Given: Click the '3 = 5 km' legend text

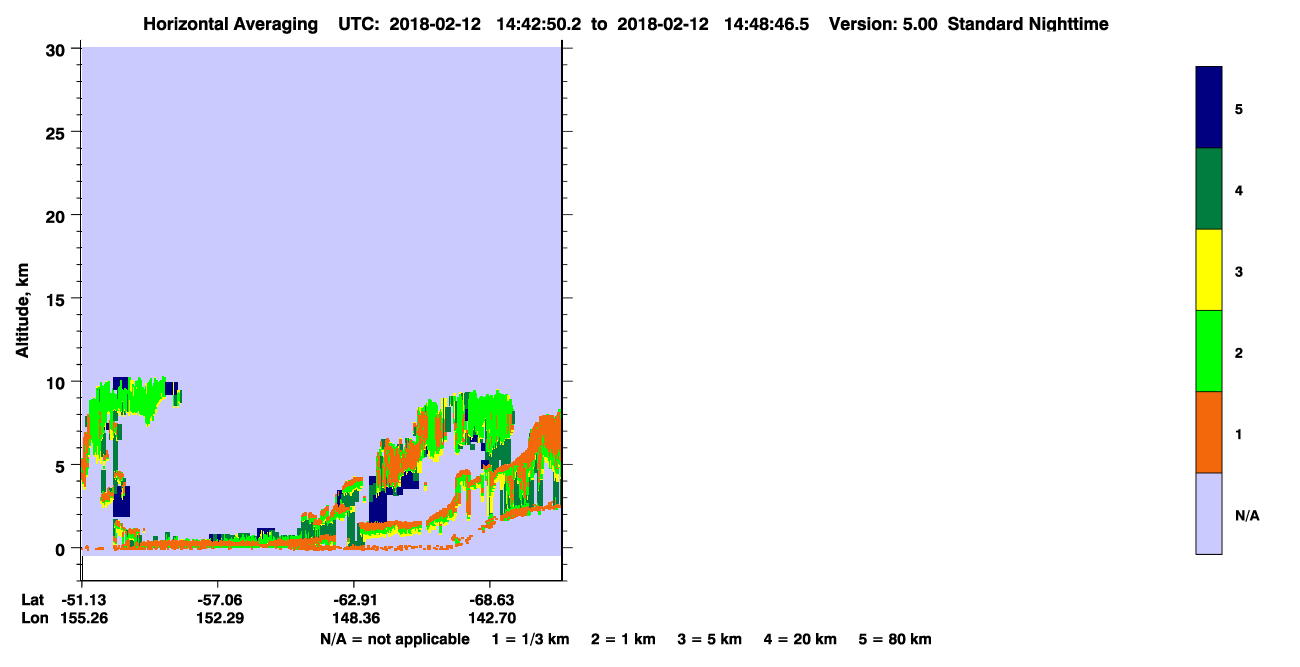Looking at the screenshot, I should click(710, 639).
